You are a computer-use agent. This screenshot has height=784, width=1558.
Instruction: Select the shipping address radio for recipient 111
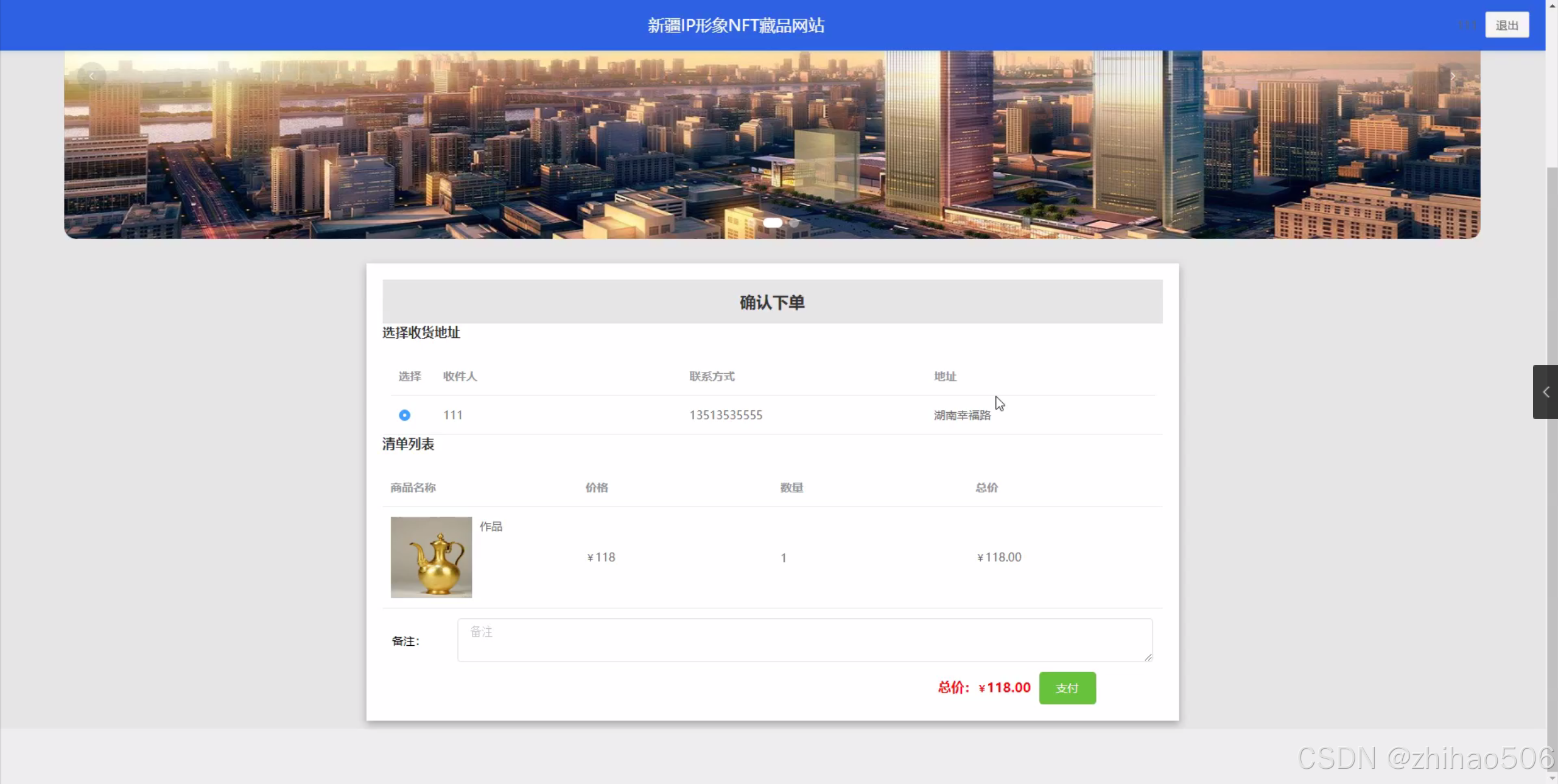pyautogui.click(x=404, y=415)
